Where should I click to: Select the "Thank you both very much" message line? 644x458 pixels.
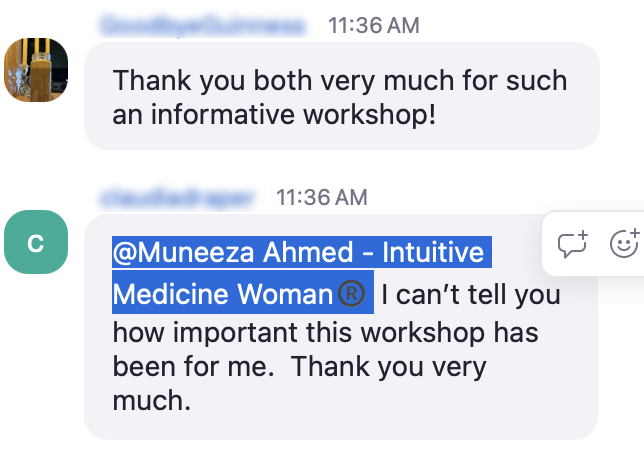(339, 79)
